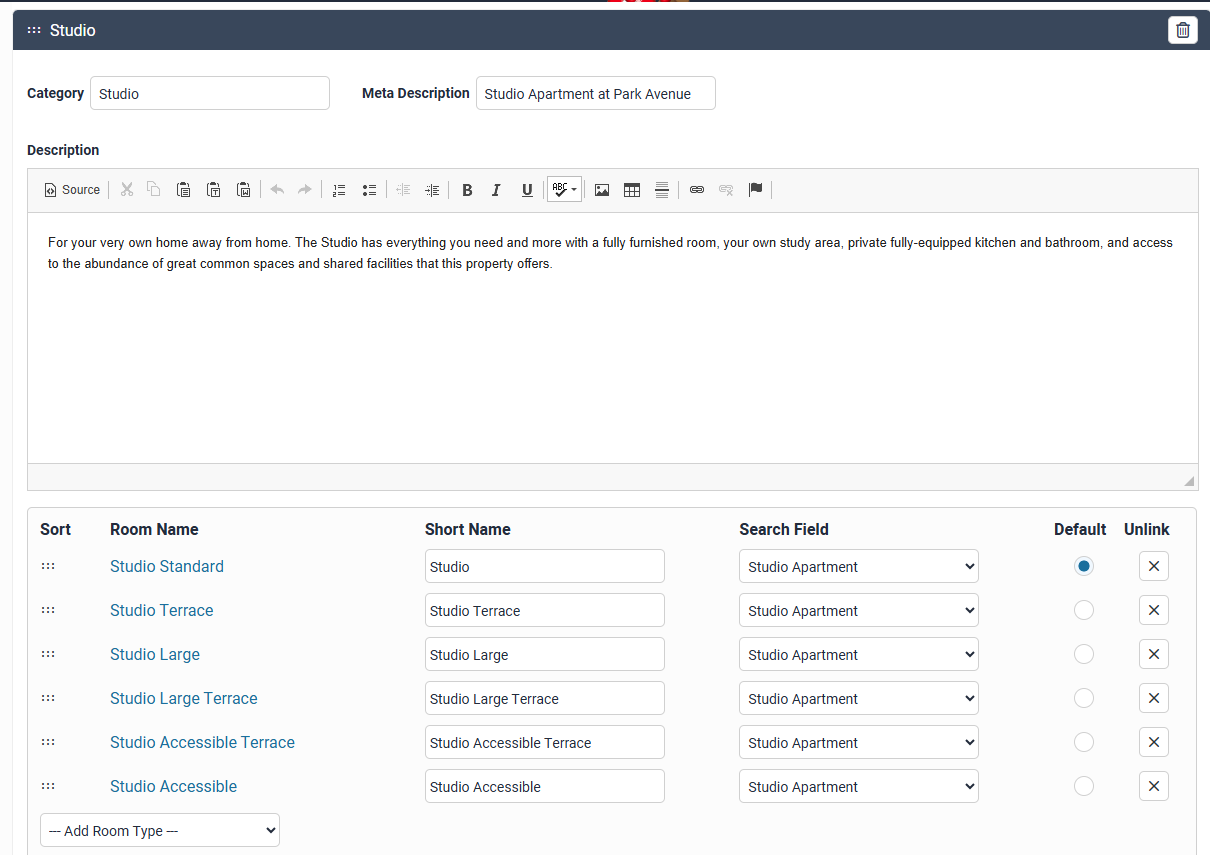
Task: Open the Studio Large Terrace room link
Action: pyautogui.click(x=184, y=698)
